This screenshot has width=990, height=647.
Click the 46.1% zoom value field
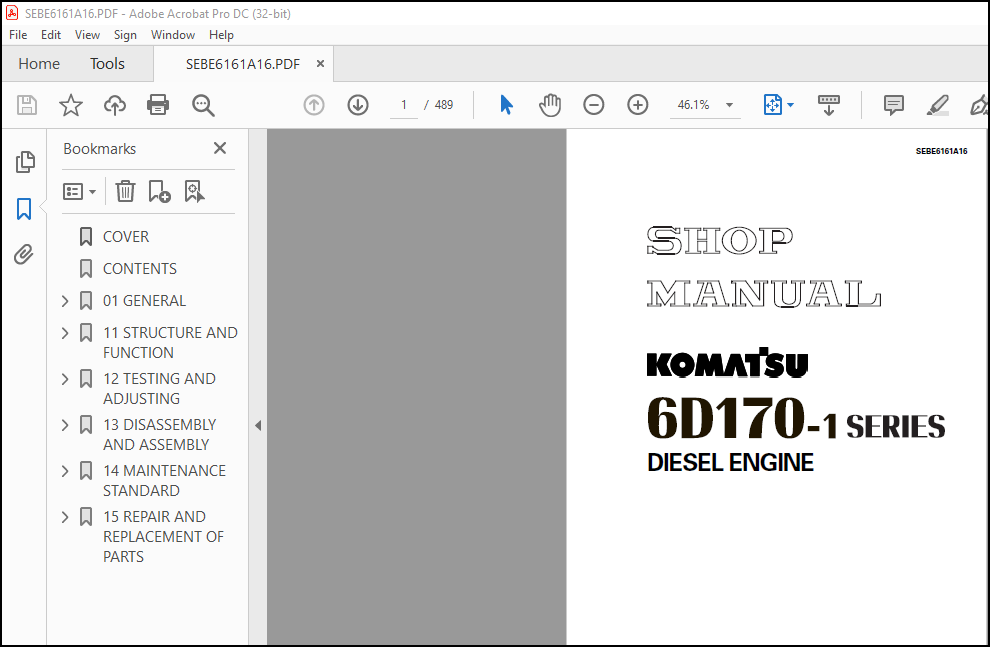click(x=693, y=105)
